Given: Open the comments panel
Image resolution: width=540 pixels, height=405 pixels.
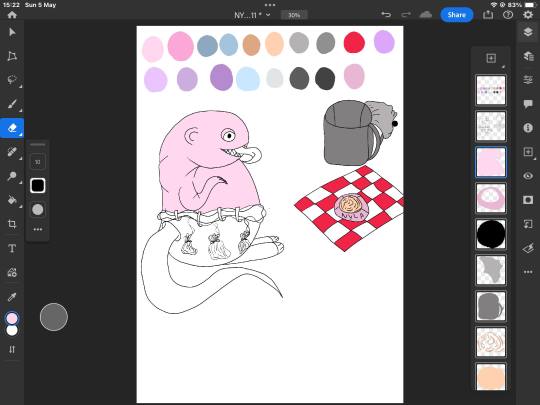Looking at the screenshot, I should pos(528,104).
